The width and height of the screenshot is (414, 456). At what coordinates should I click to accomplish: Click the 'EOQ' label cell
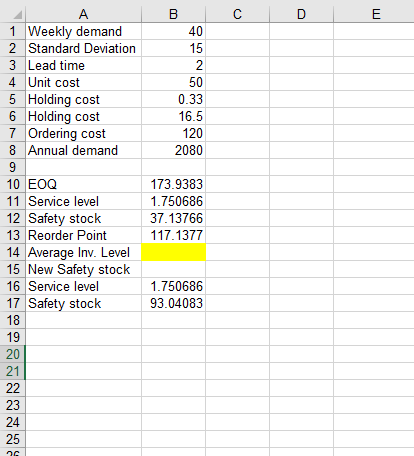[x=83, y=184]
